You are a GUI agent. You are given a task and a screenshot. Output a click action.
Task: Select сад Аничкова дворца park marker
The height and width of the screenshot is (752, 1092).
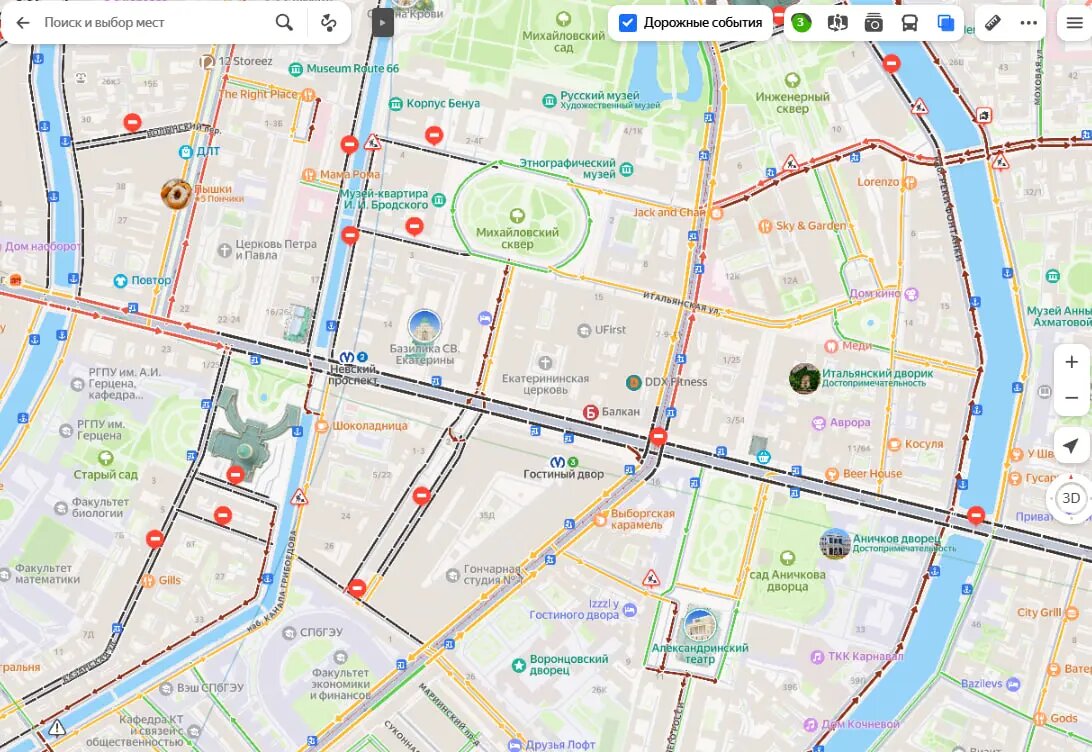pos(788,558)
